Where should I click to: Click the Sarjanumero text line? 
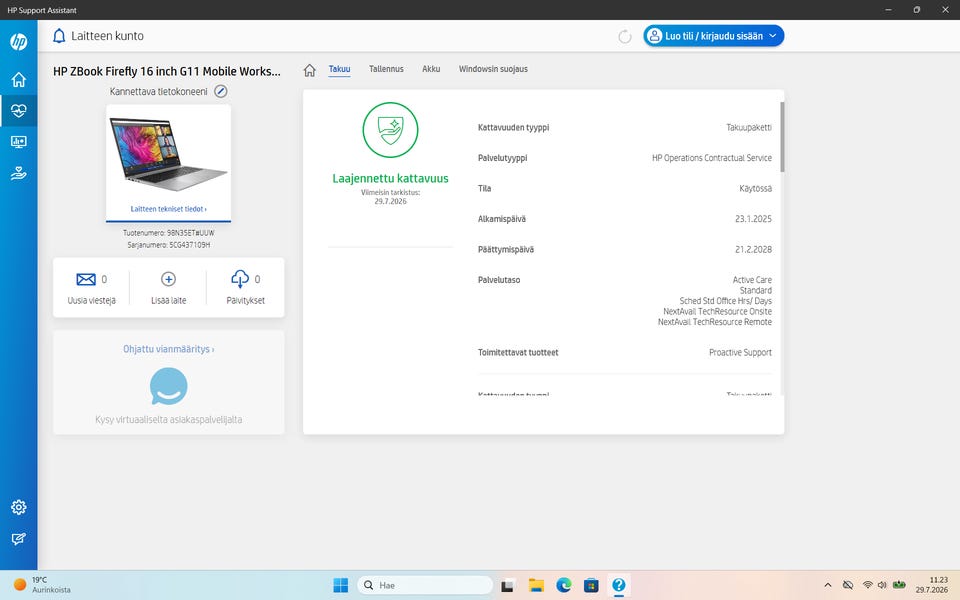click(168, 245)
